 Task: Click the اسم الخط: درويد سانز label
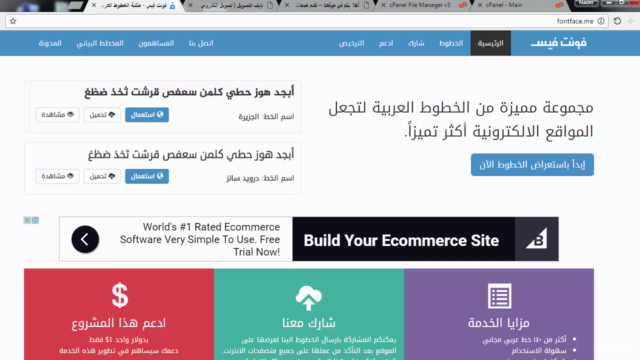[260, 178]
